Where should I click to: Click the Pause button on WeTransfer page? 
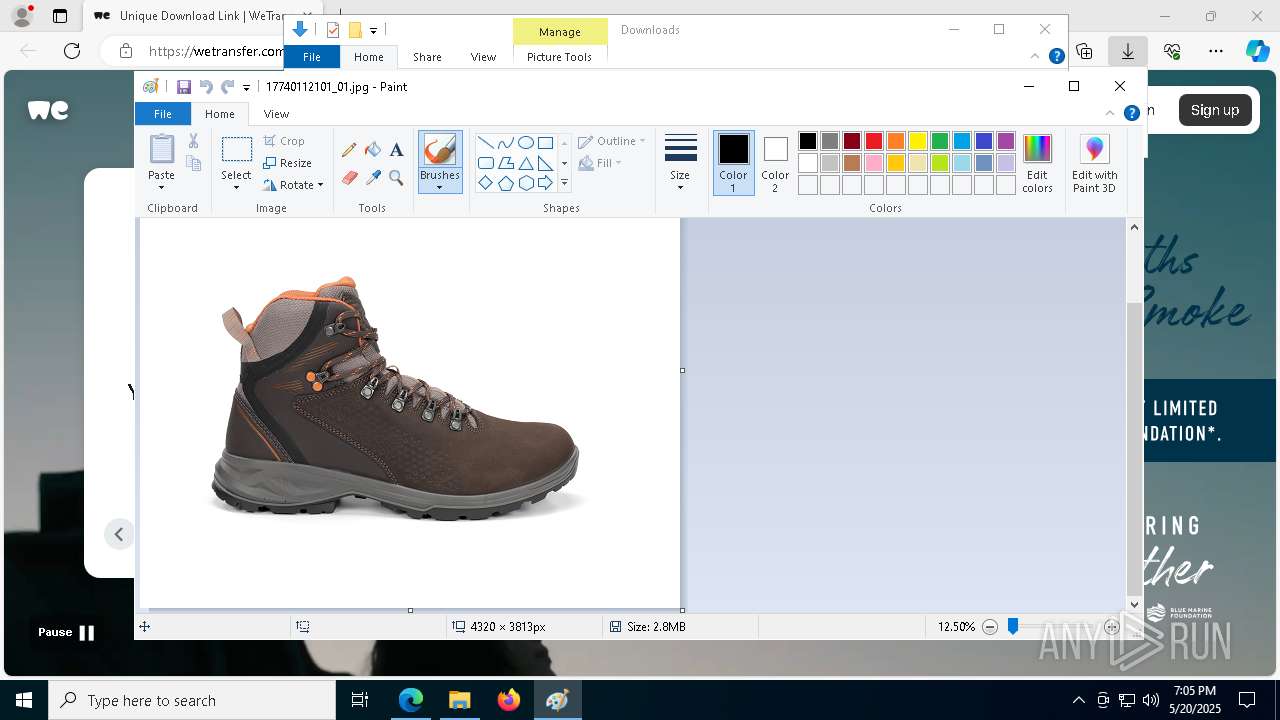coord(66,632)
